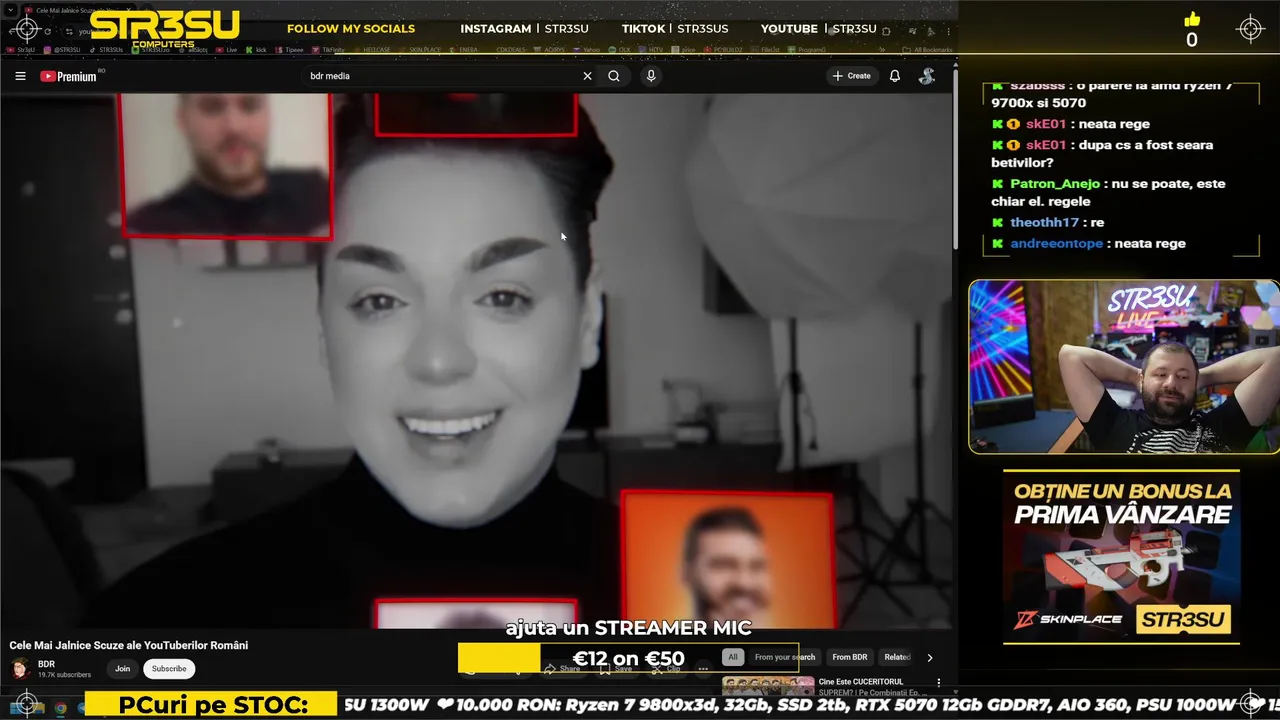The width and height of the screenshot is (1280, 720).
Task: Open the SKIN.PLACE bookmark
Action: 418,50
